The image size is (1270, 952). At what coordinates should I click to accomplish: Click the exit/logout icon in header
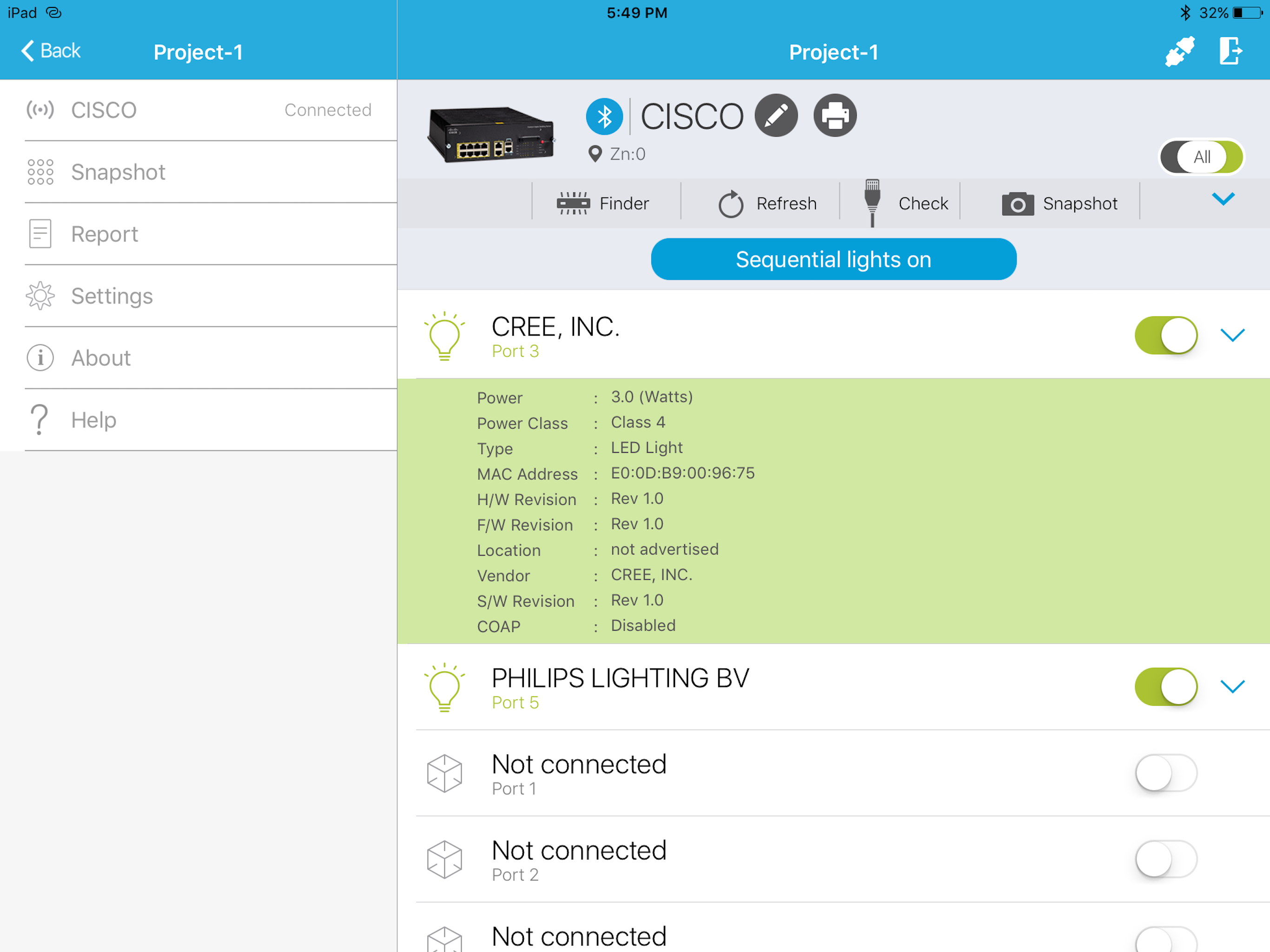pyautogui.click(x=1230, y=52)
